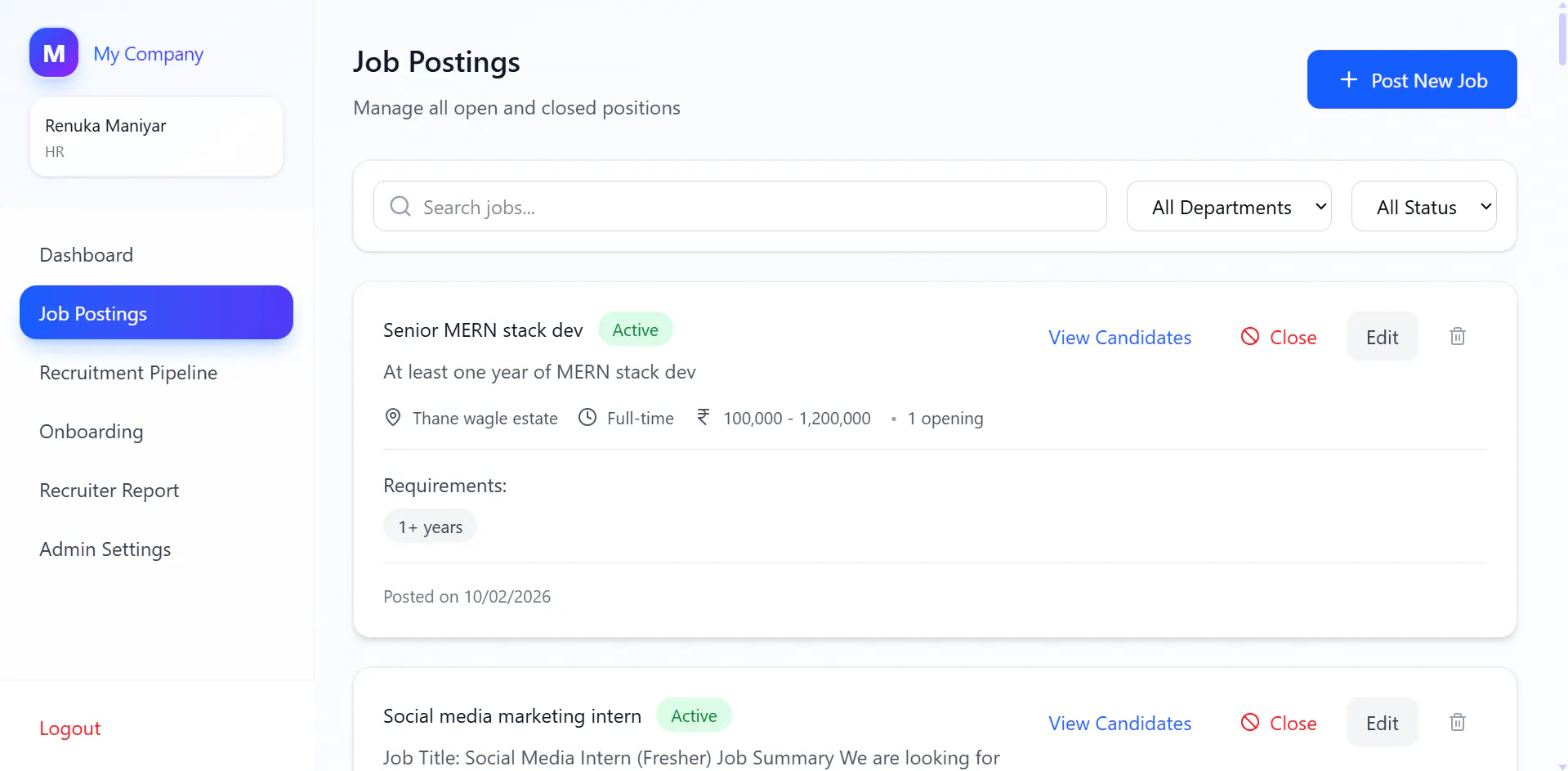Close the Social media marketing intern job
Screen dimensions: 1568x771
tap(1279, 723)
